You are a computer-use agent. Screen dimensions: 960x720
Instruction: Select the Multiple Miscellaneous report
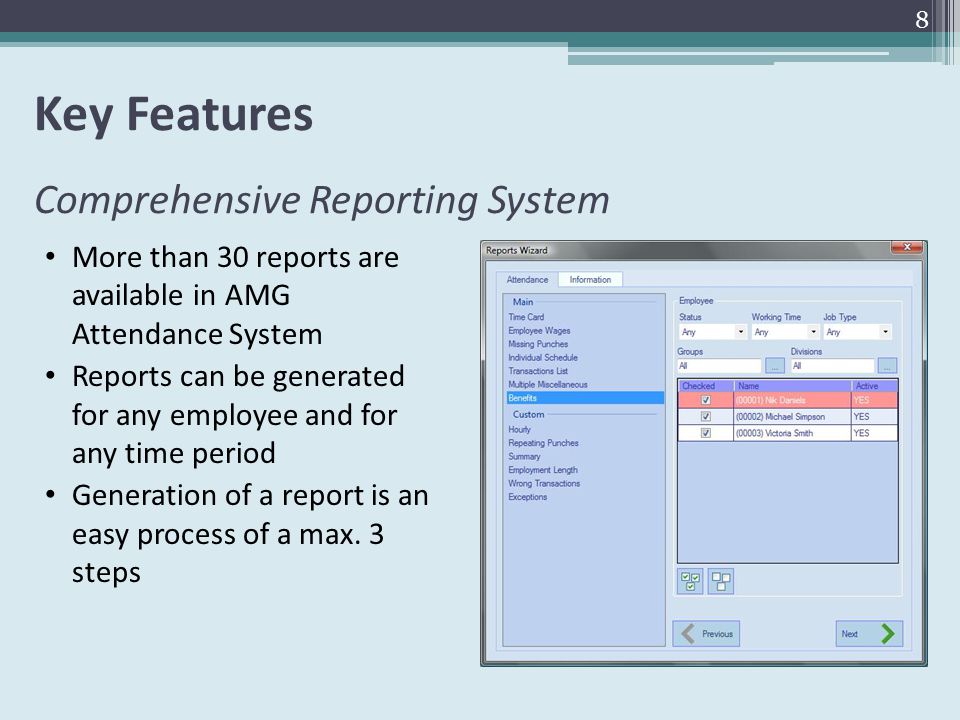pos(547,384)
